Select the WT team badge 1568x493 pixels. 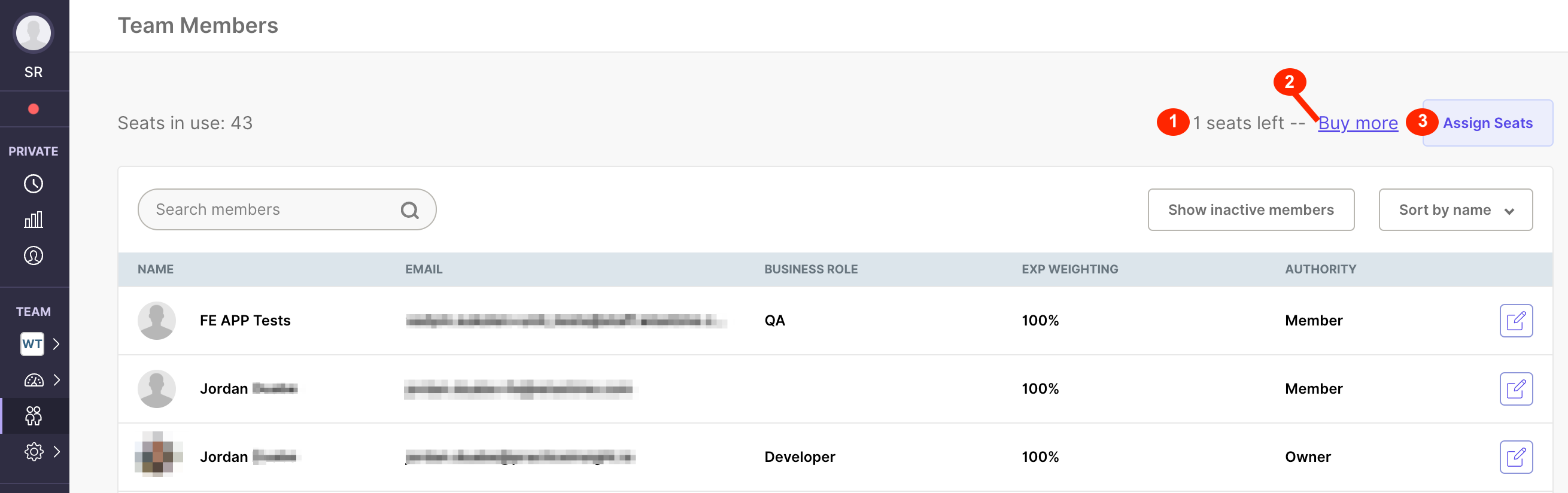[32, 344]
